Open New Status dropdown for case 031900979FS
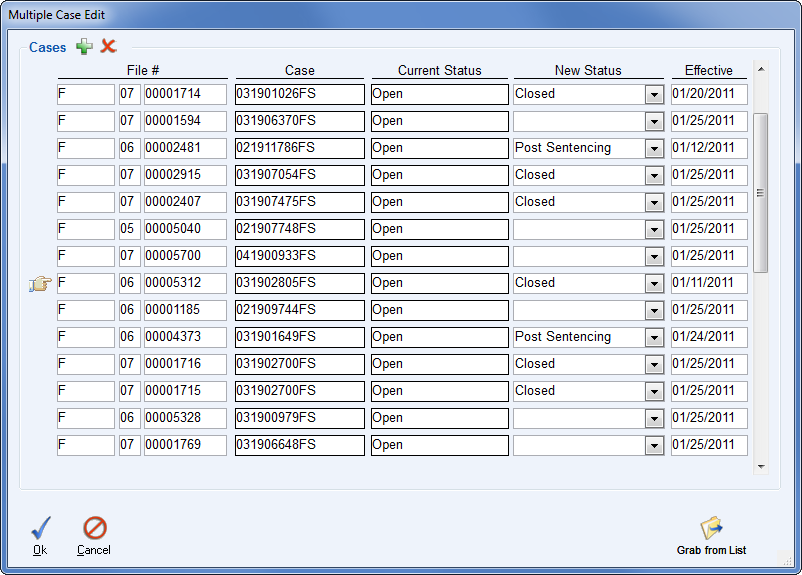The height and width of the screenshot is (575, 802). (654, 418)
